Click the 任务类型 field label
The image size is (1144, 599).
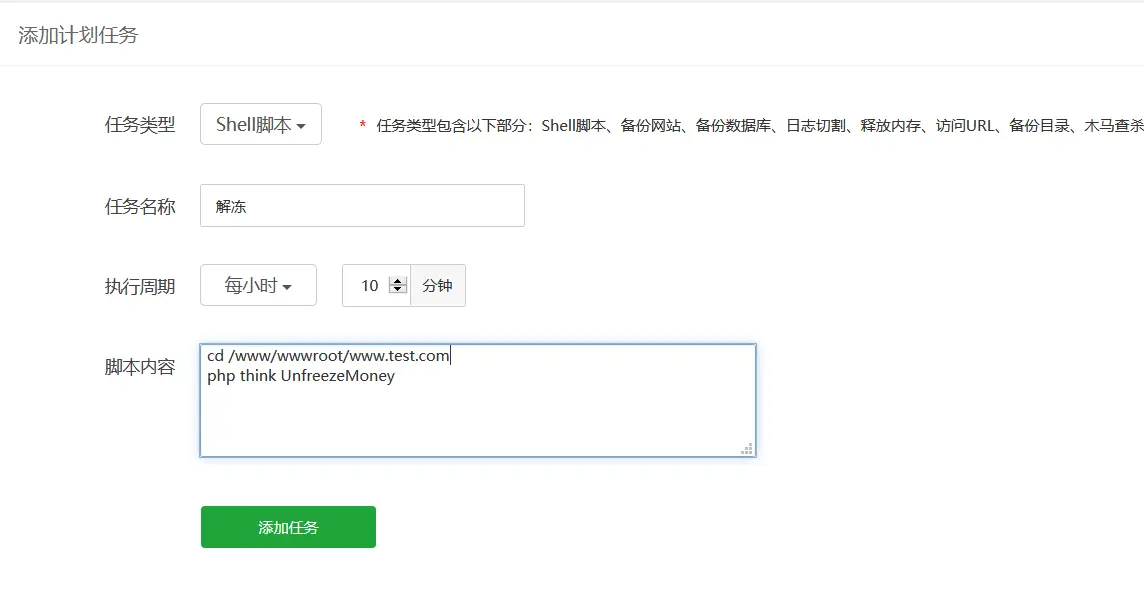140,124
